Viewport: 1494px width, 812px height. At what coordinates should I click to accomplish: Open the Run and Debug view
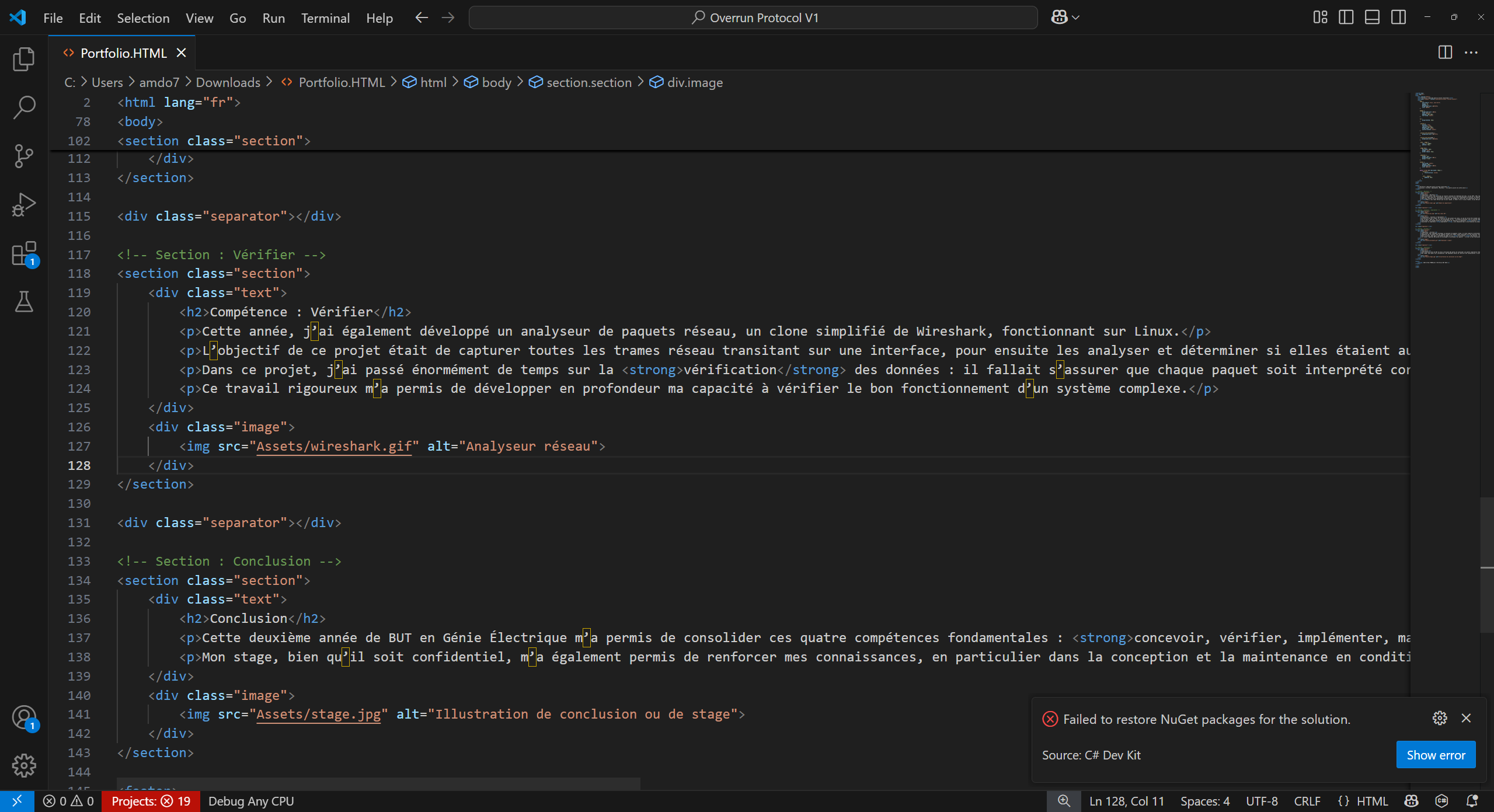tap(24, 204)
